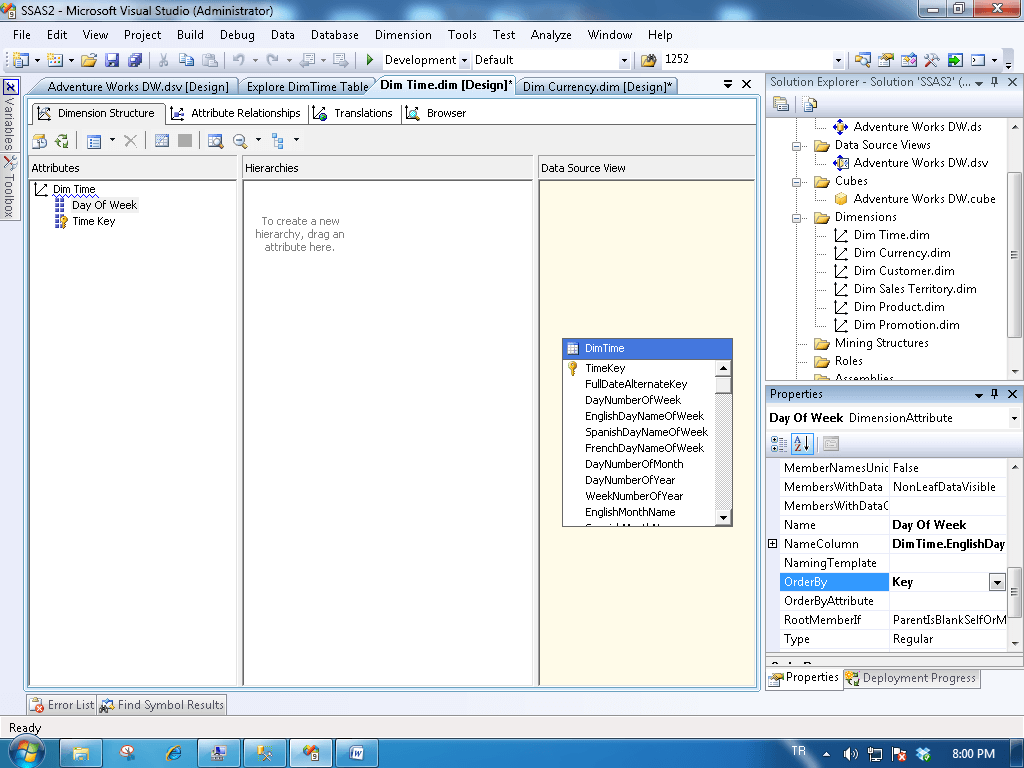Select DayNumberOfWeek column in DimTime table

pos(633,400)
